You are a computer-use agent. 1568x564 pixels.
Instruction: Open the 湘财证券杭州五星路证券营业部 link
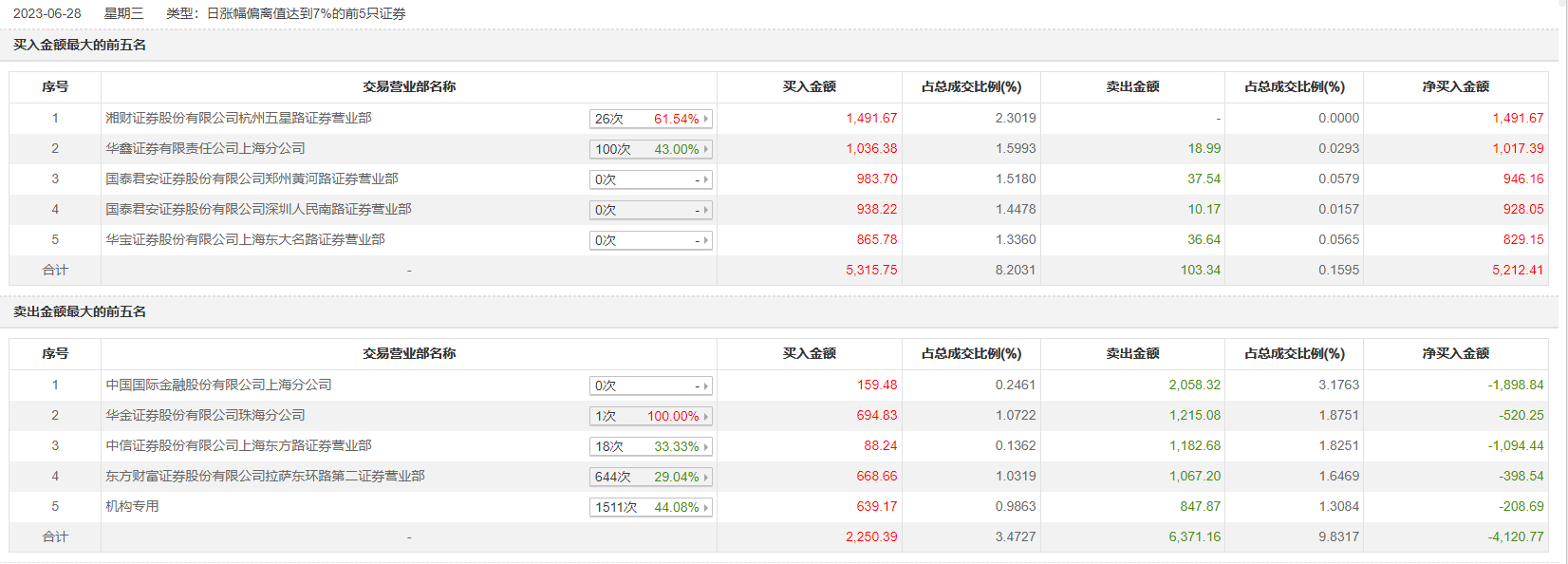(238, 118)
